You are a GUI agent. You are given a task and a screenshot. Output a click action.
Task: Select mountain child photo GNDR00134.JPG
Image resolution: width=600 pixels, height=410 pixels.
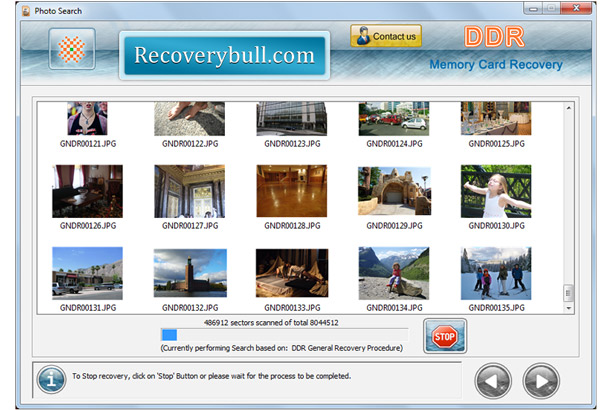pyautogui.click(x=394, y=273)
